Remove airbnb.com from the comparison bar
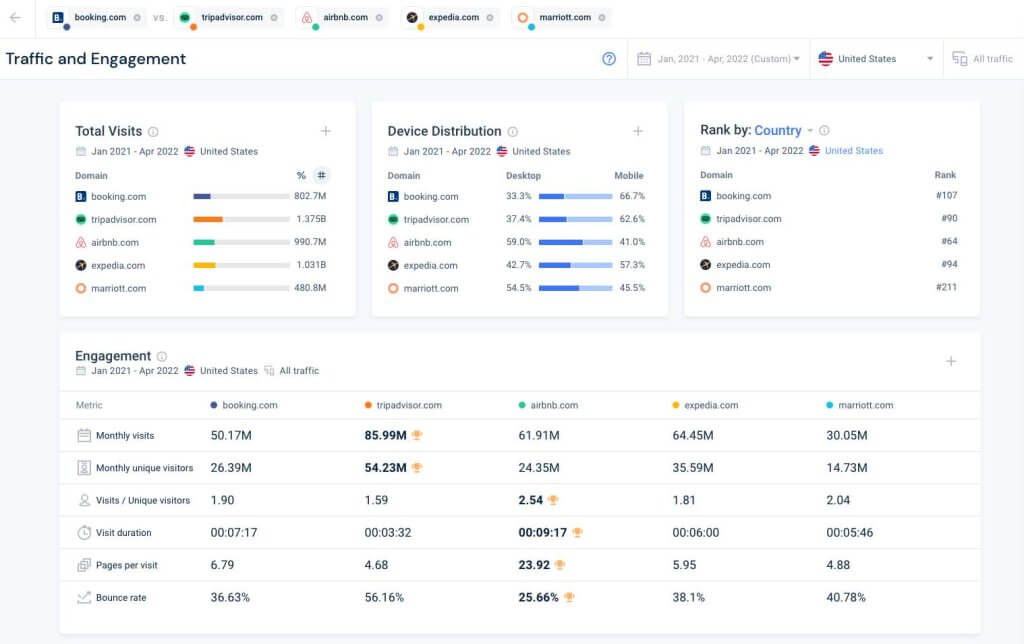 tap(379, 18)
